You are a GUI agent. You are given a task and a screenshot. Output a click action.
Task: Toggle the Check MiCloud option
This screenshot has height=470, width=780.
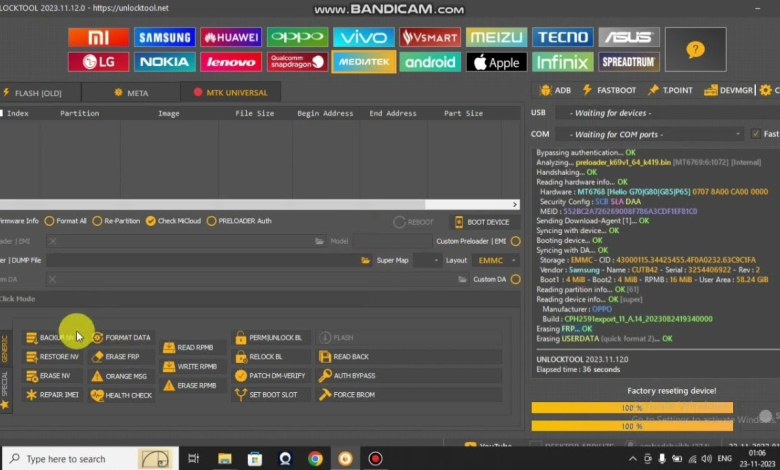150,221
